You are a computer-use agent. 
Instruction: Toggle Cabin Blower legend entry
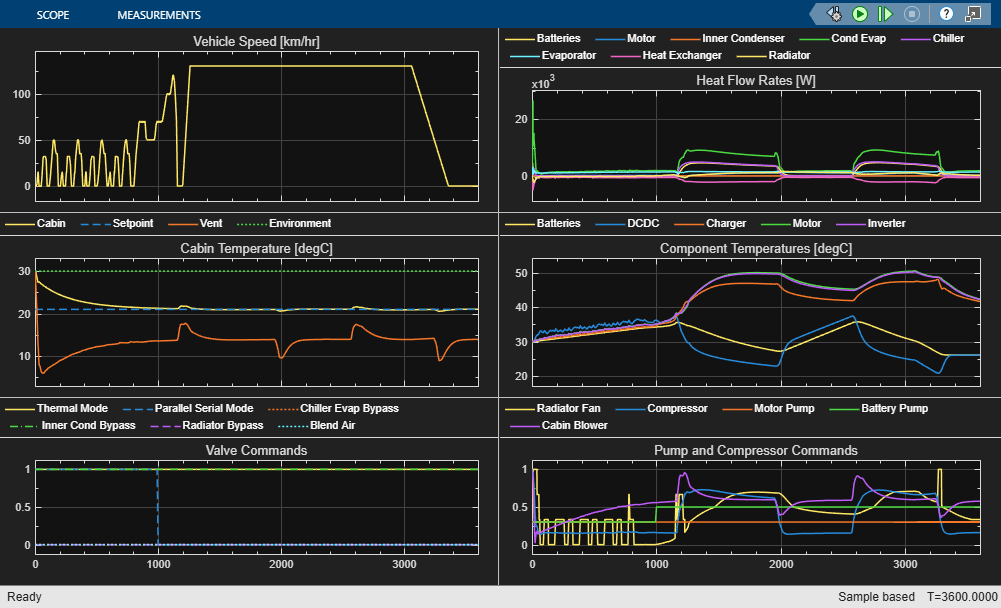pyautogui.click(x=572, y=425)
